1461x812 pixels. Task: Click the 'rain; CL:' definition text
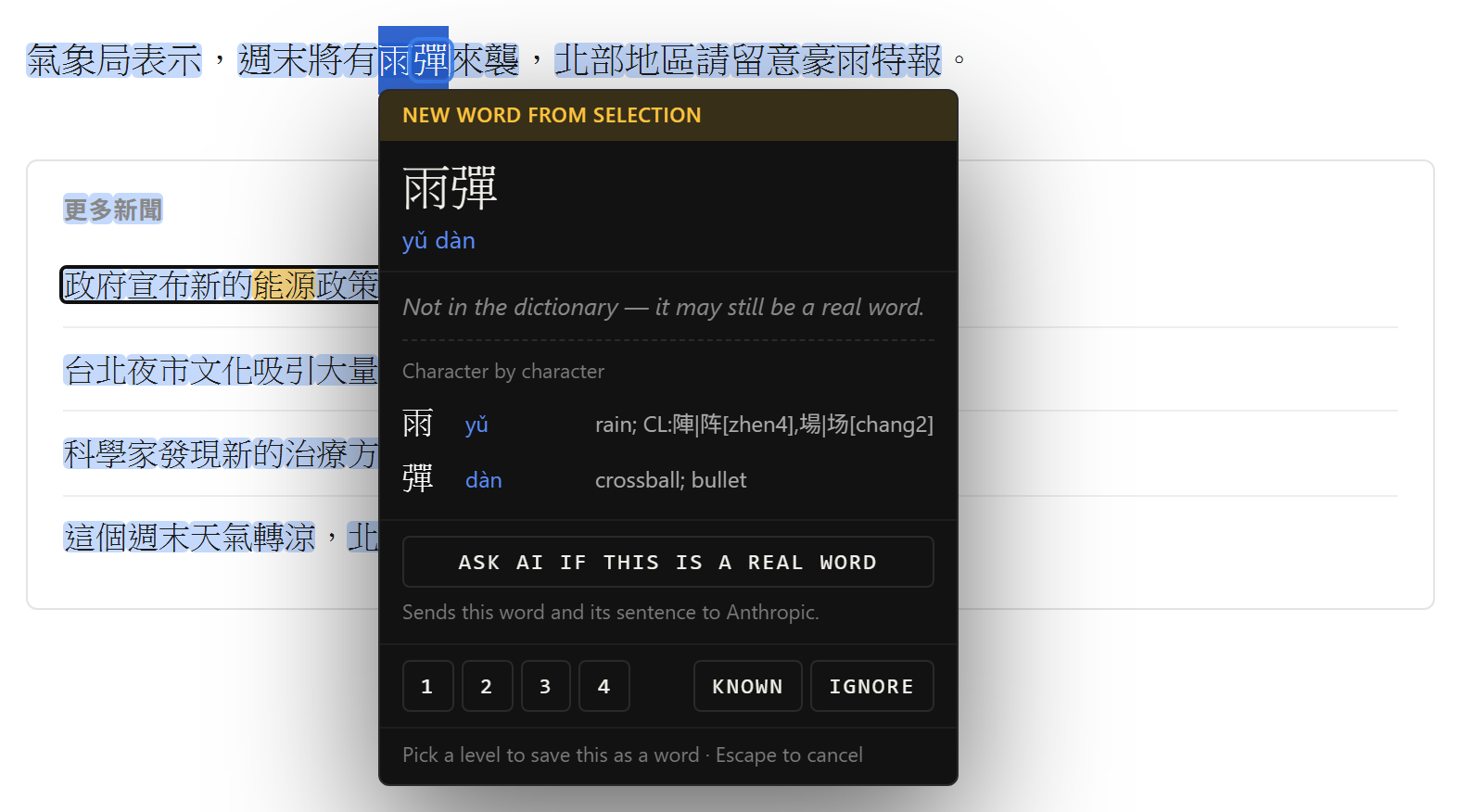[764, 425]
